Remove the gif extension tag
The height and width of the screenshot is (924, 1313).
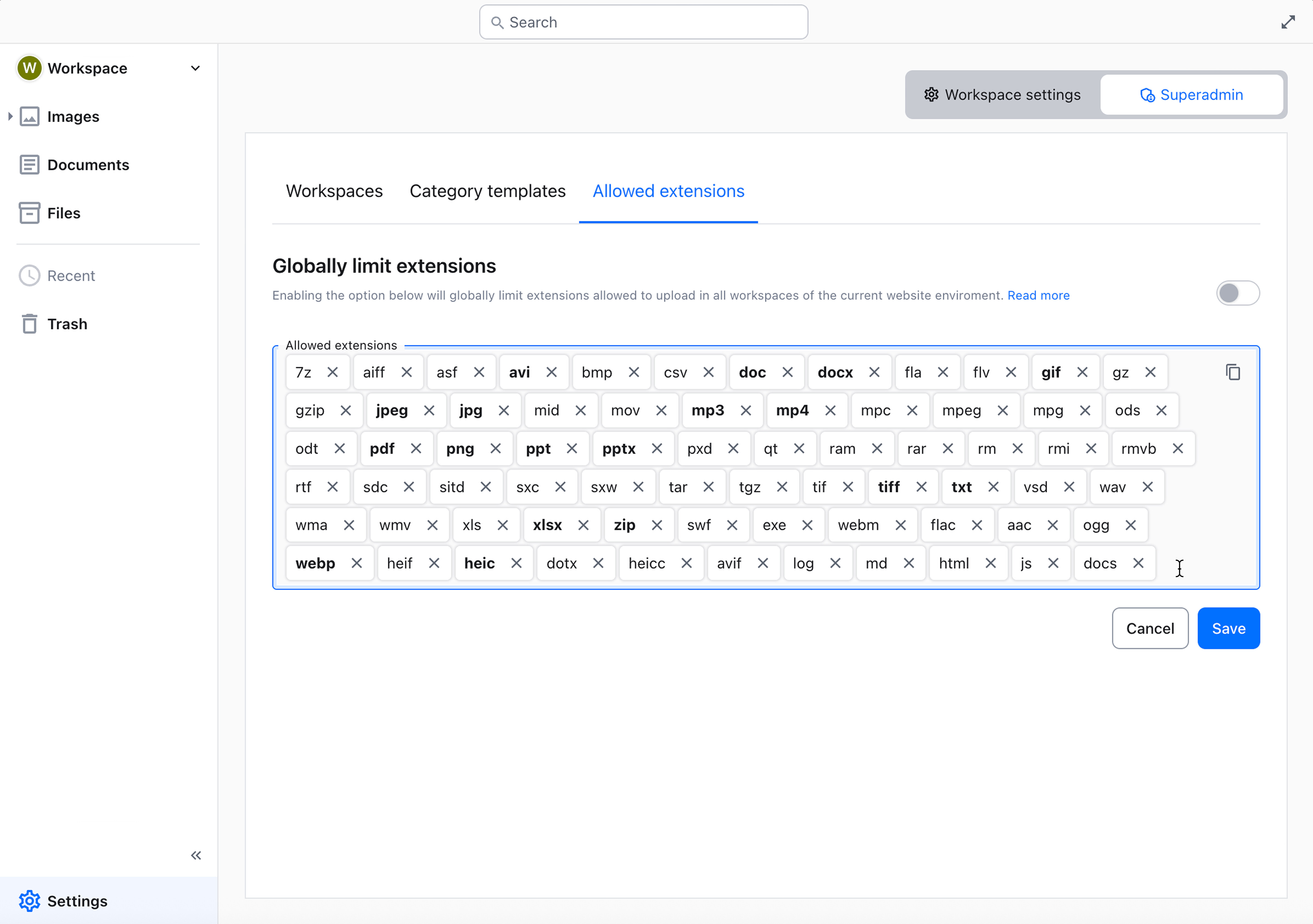tap(1082, 372)
